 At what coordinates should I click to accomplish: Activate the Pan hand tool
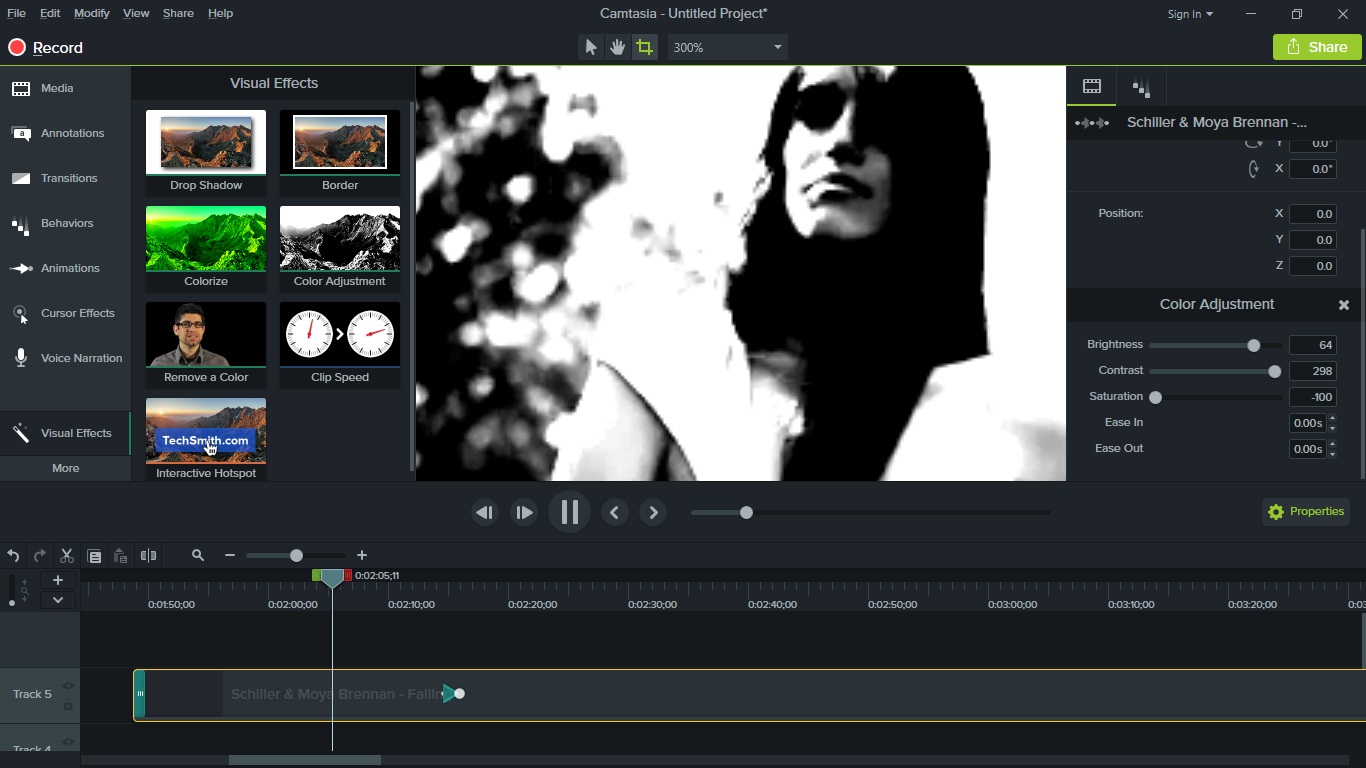pyautogui.click(x=617, y=47)
